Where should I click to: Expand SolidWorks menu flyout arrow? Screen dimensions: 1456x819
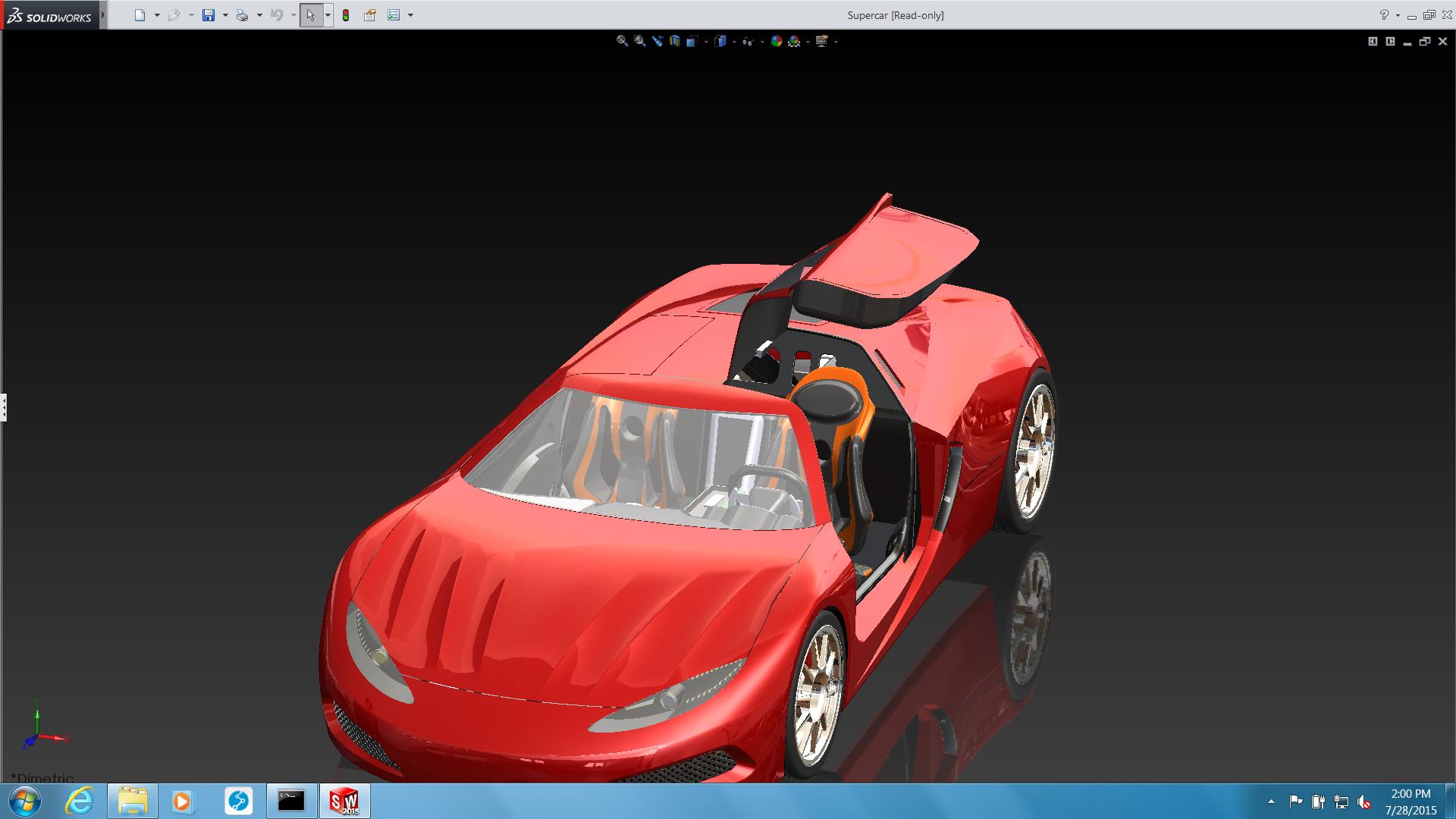[103, 15]
